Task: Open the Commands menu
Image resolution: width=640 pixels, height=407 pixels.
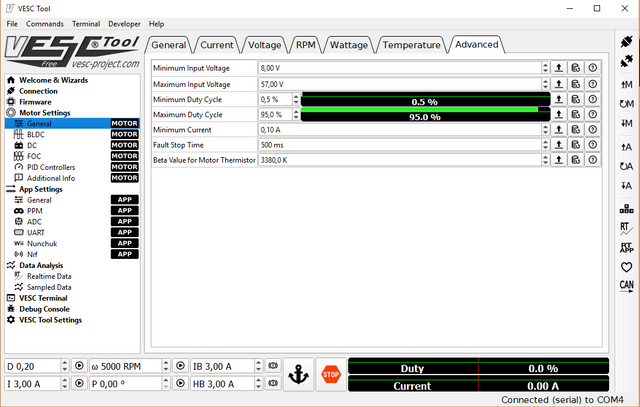Action: click(44, 24)
